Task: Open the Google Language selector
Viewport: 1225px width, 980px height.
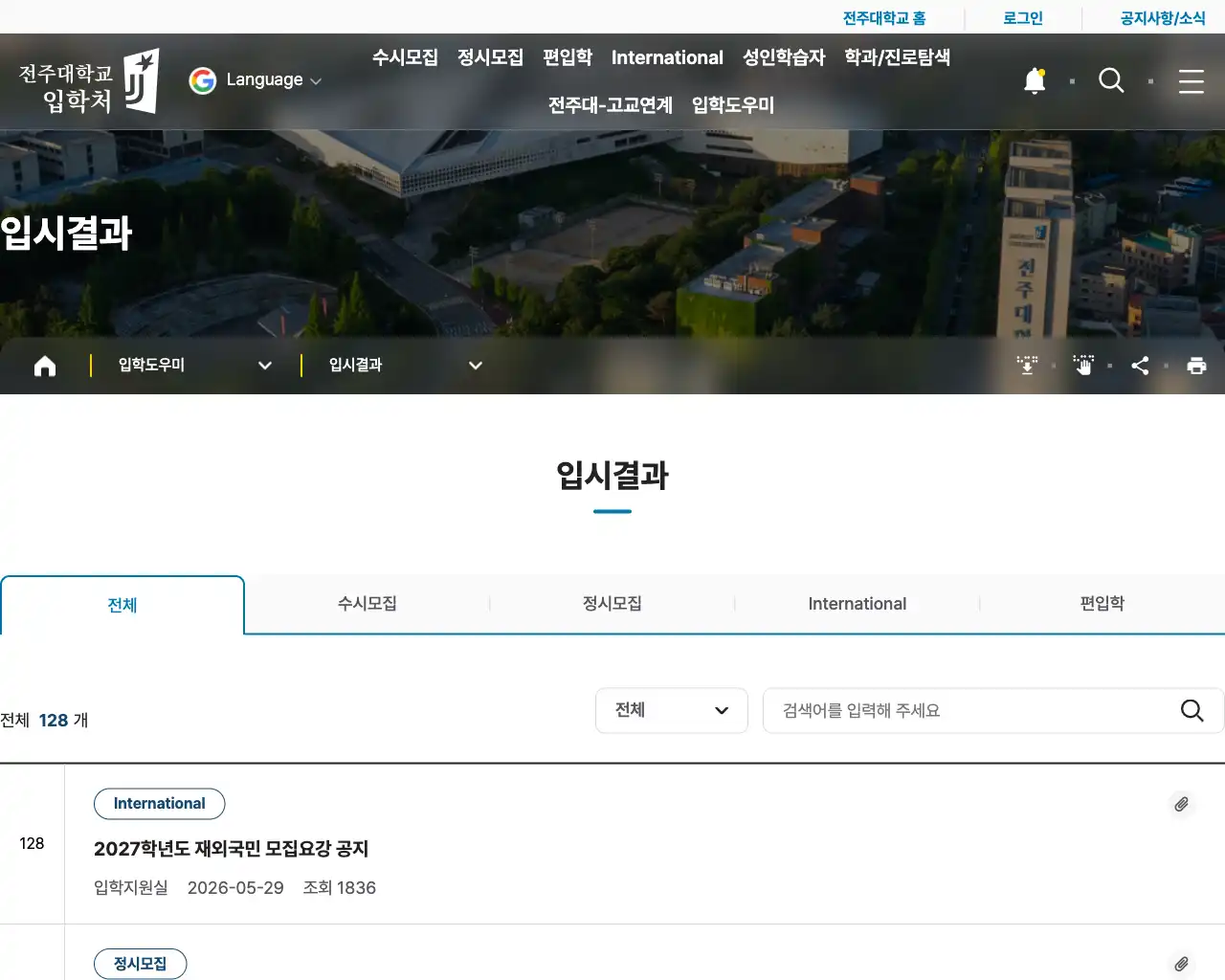Action: (255, 80)
